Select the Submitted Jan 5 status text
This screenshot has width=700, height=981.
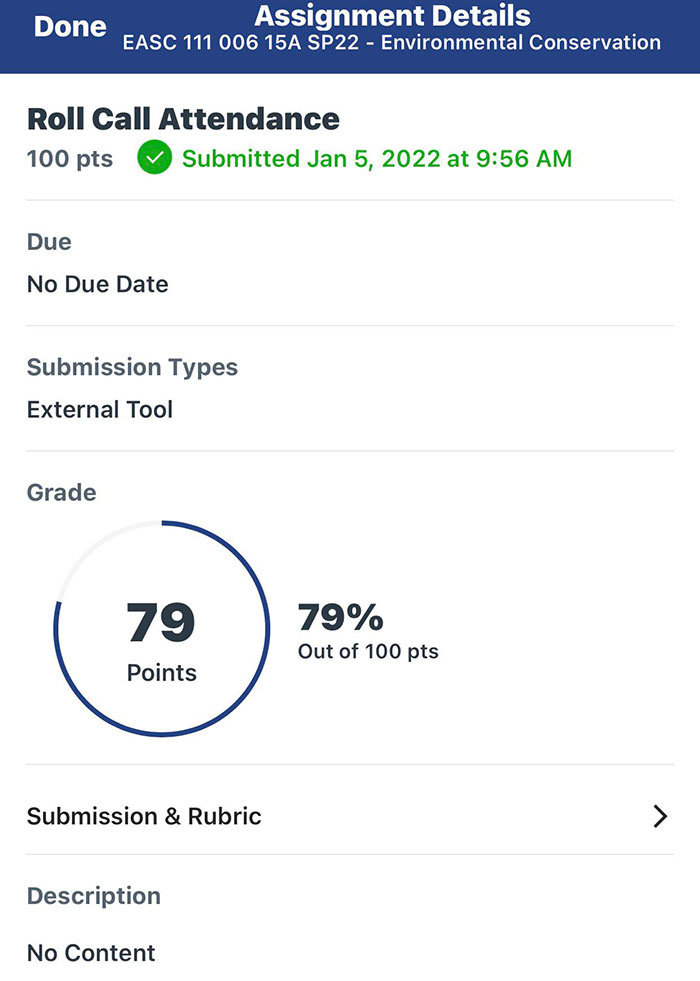(382, 159)
